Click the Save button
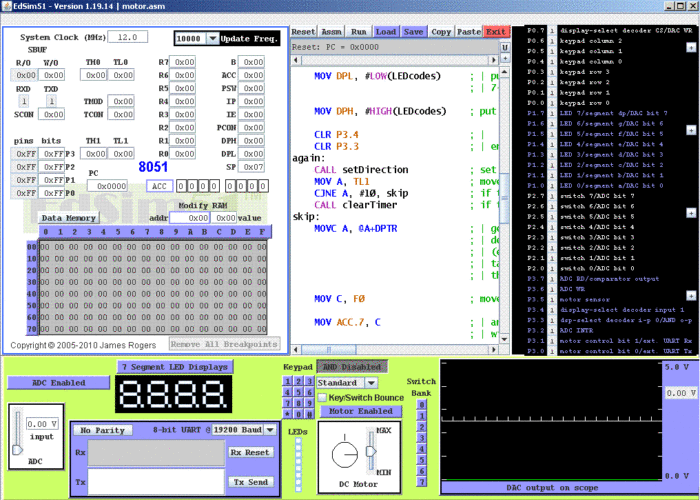This screenshot has width=700, height=500. coord(413,32)
